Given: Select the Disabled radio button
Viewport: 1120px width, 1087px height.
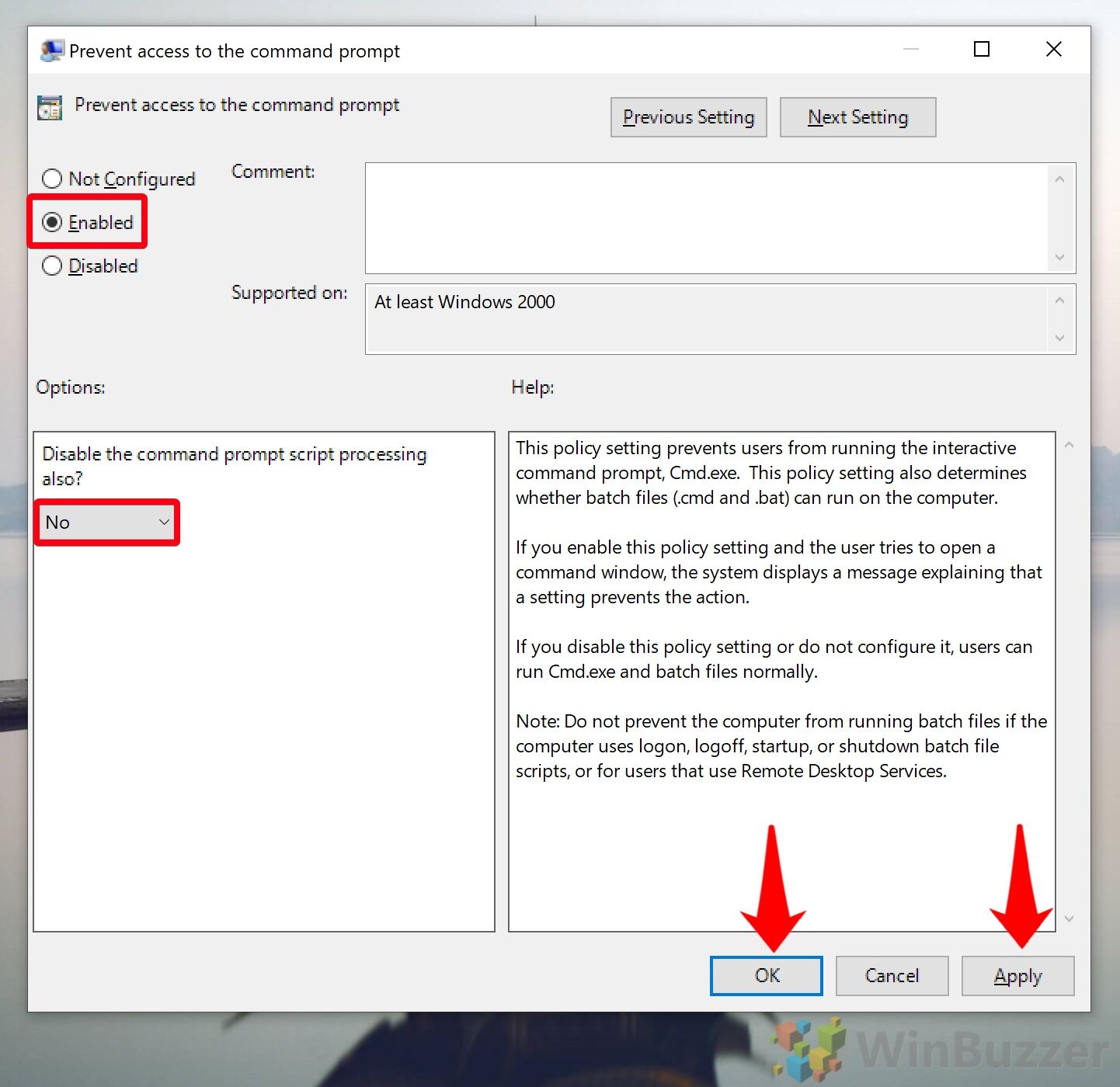Looking at the screenshot, I should pos(90,266).
